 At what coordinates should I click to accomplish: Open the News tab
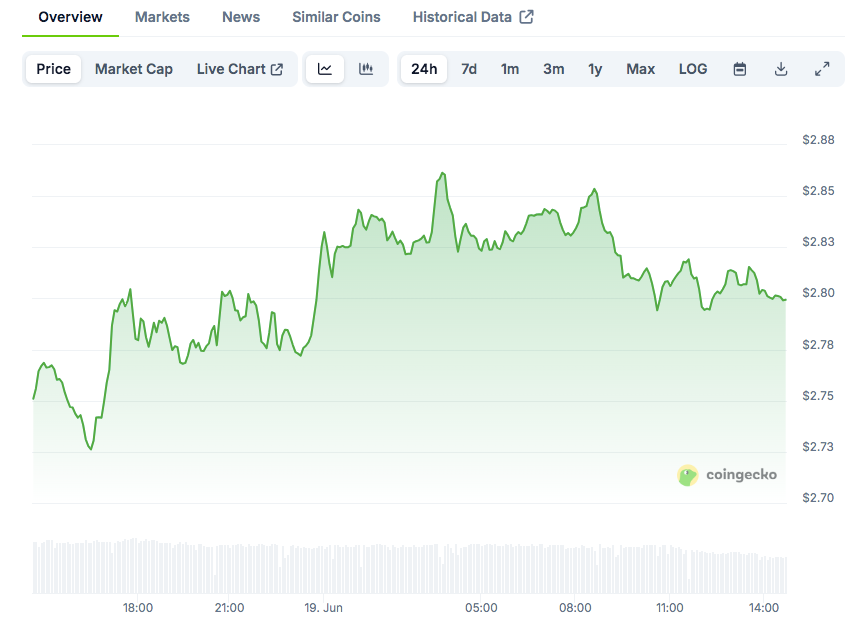(x=241, y=17)
